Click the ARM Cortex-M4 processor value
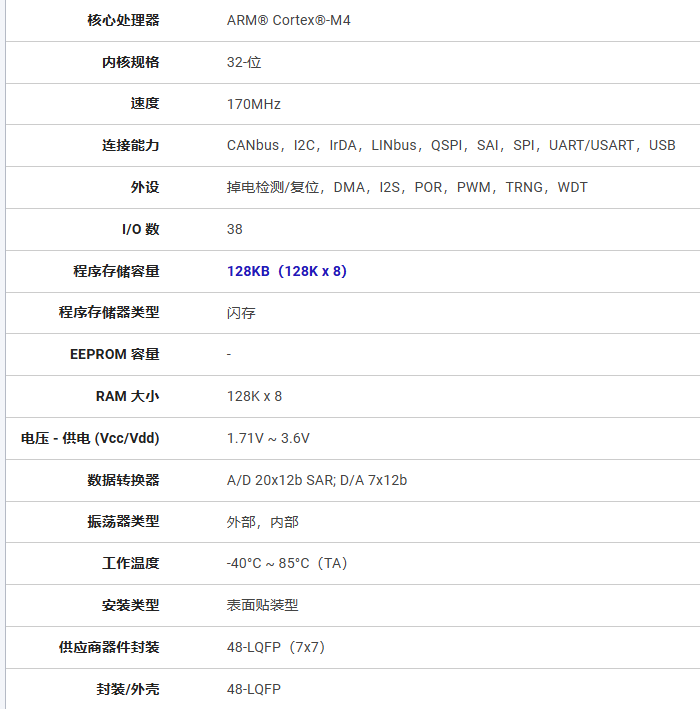The width and height of the screenshot is (700, 709). (289, 20)
